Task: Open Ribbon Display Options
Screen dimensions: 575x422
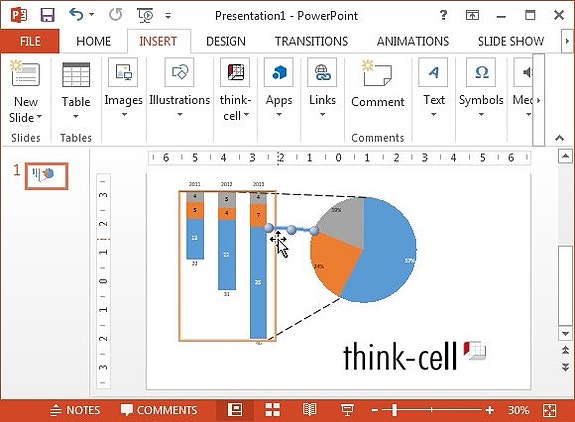Action: [472, 15]
